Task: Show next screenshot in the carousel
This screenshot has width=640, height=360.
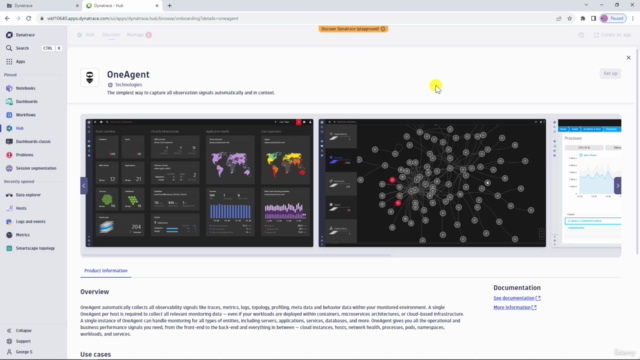Action: click(x=618, y=186)
